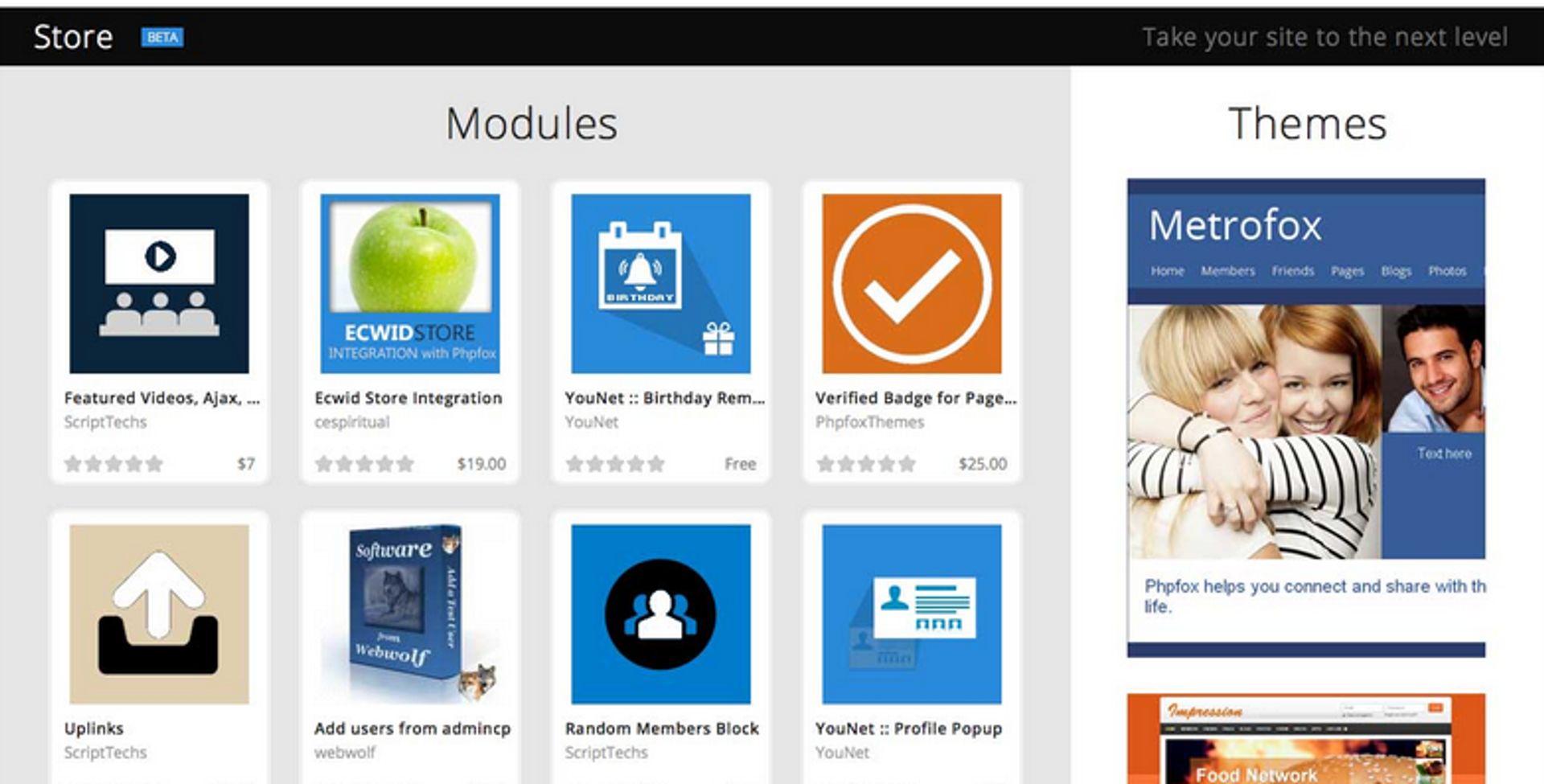Click the 'Ecwid Store Integration' title
Screen dimensions: 1544x784
409,398
